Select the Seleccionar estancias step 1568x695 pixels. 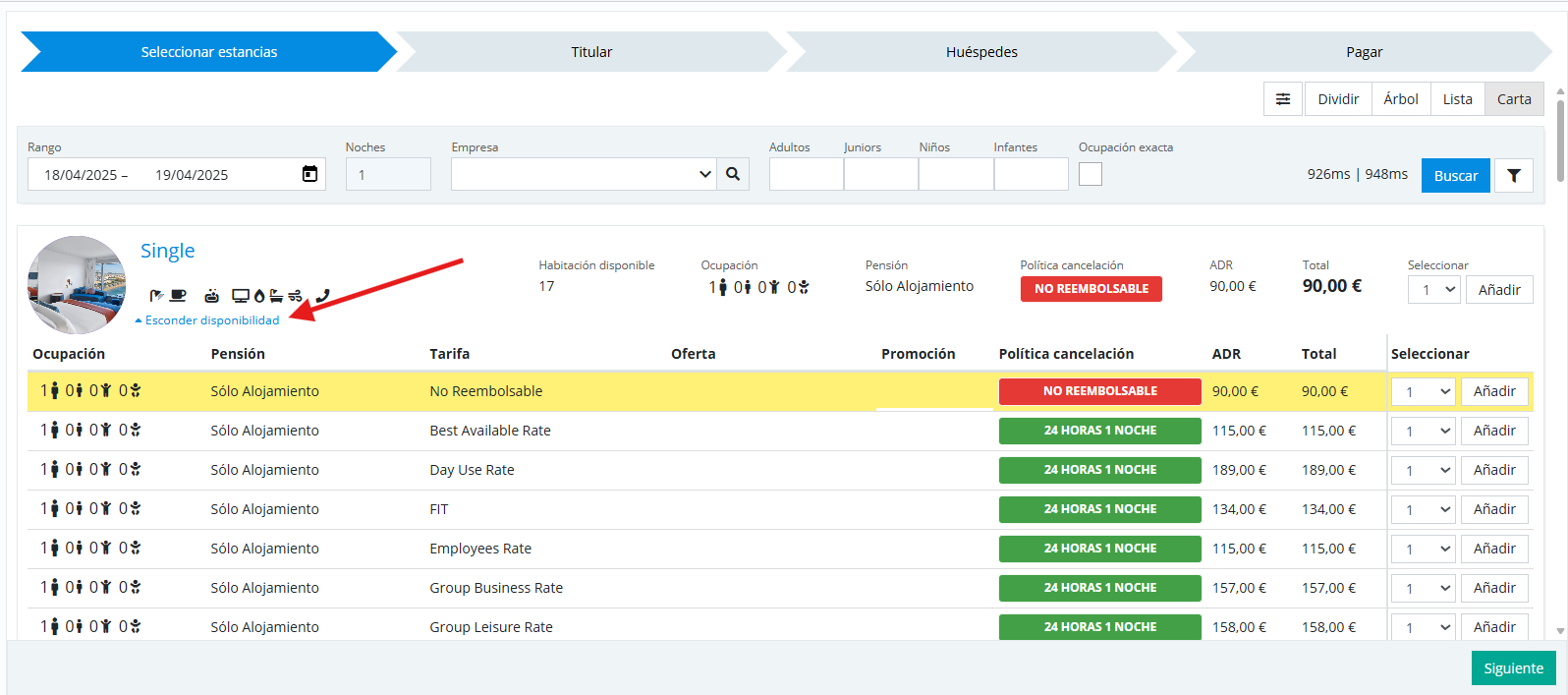coord(208,52)
